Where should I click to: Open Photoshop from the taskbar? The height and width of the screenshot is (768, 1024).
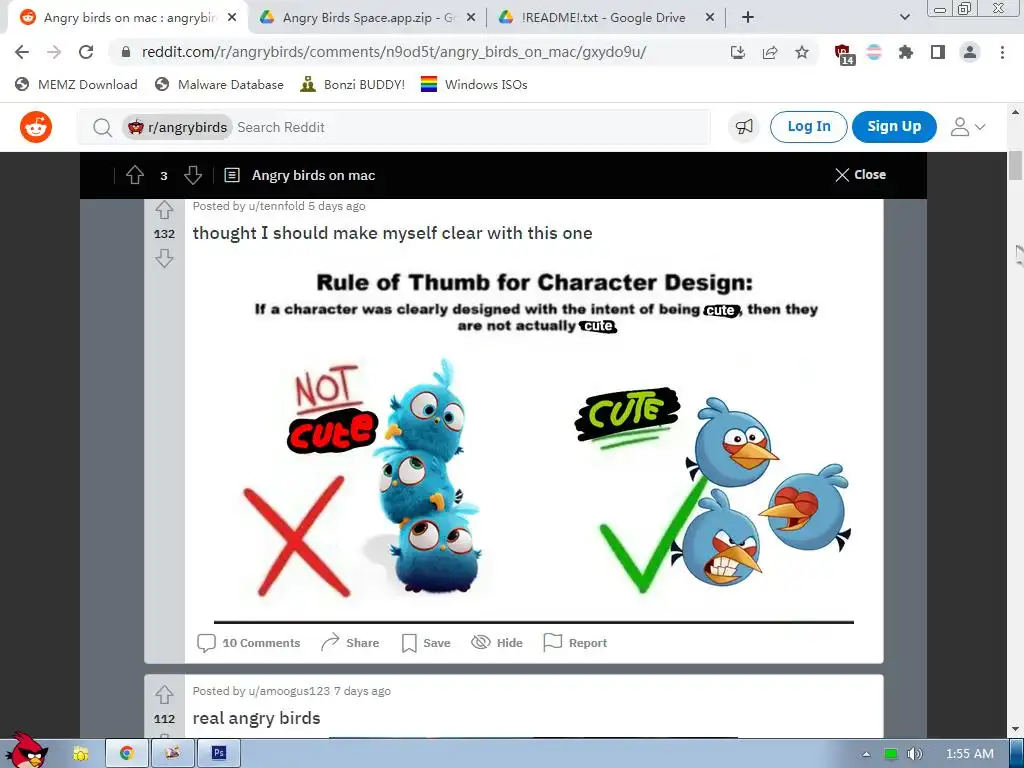(x=219, y=754)
